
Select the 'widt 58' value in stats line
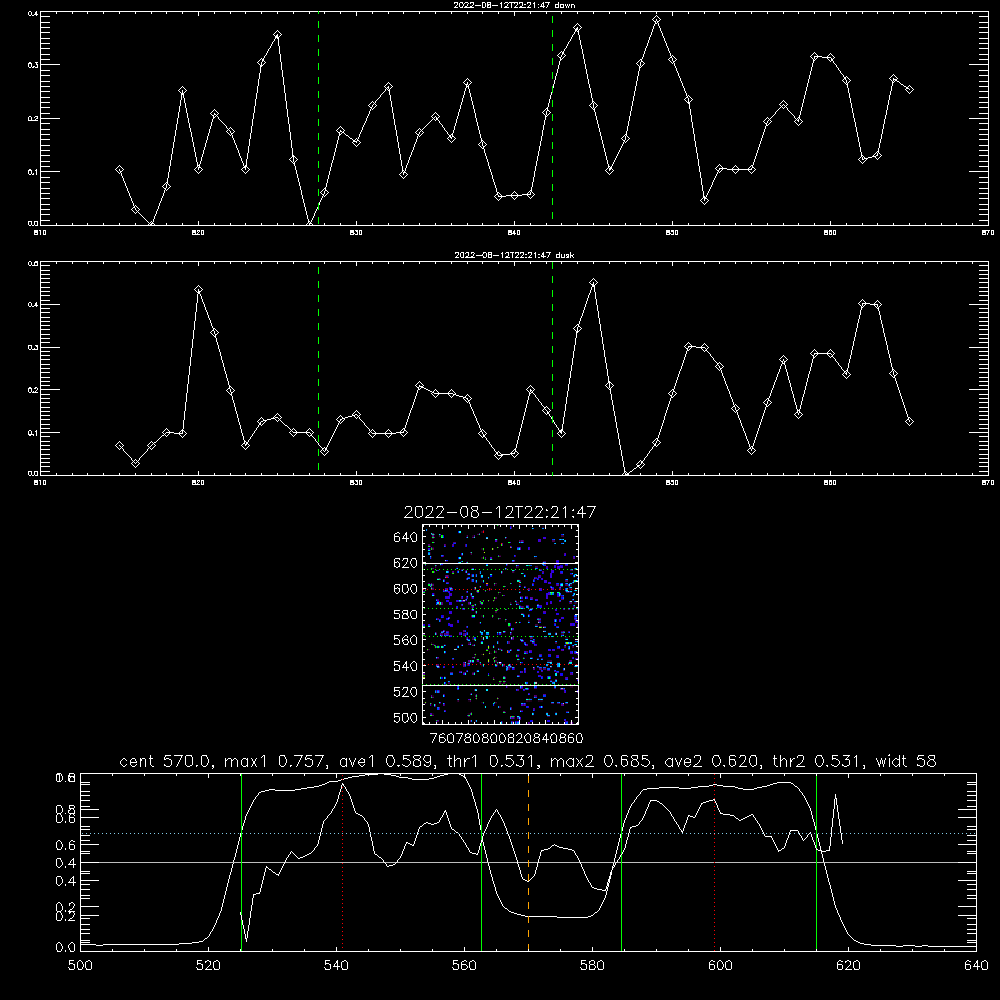tap(906, 761)
